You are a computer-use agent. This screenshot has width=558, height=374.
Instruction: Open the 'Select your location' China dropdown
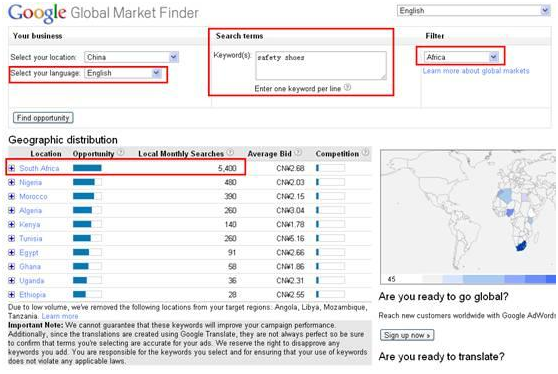coord(131,57)
